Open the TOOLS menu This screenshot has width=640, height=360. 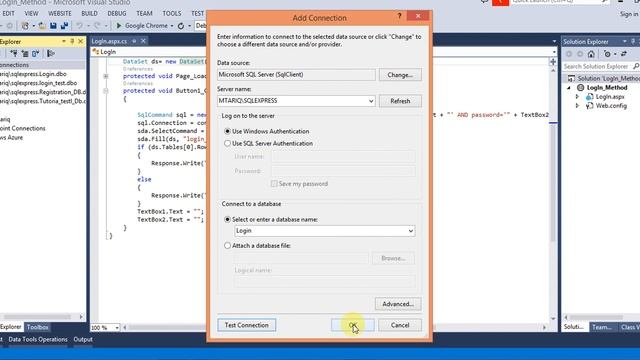coord(171,13)
